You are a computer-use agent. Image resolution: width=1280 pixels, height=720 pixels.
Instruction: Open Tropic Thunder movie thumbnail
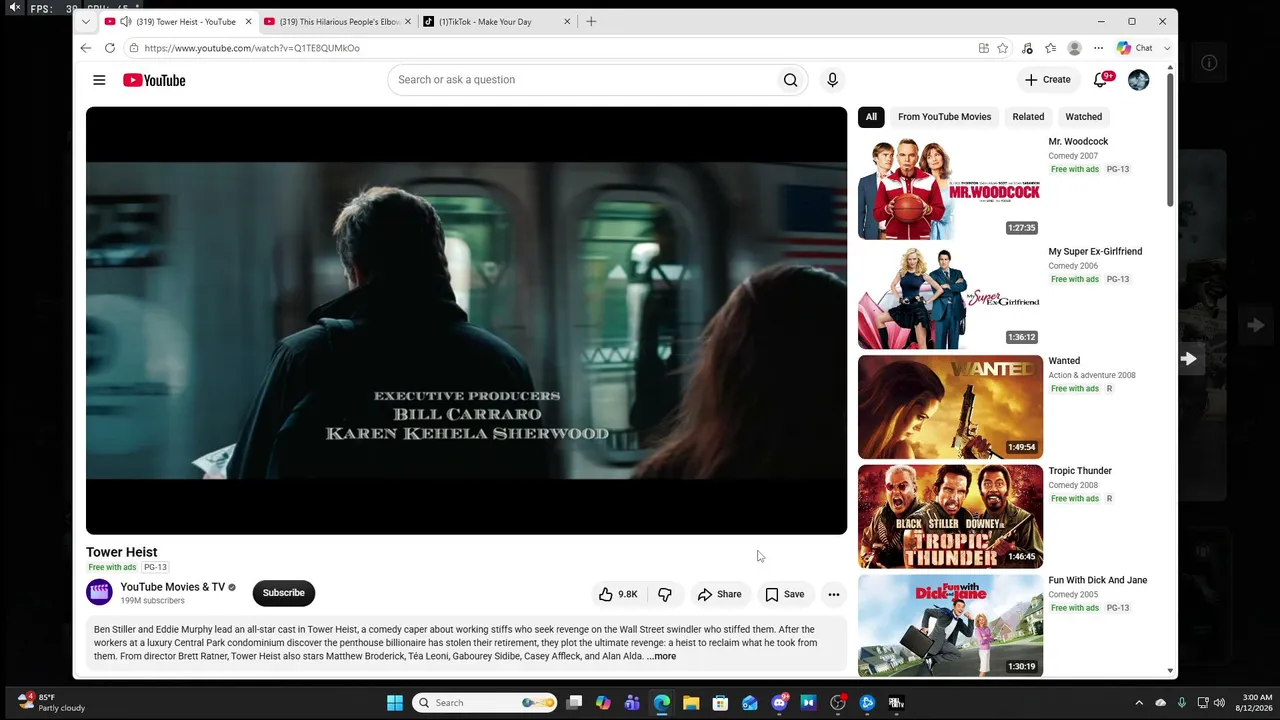950,517
